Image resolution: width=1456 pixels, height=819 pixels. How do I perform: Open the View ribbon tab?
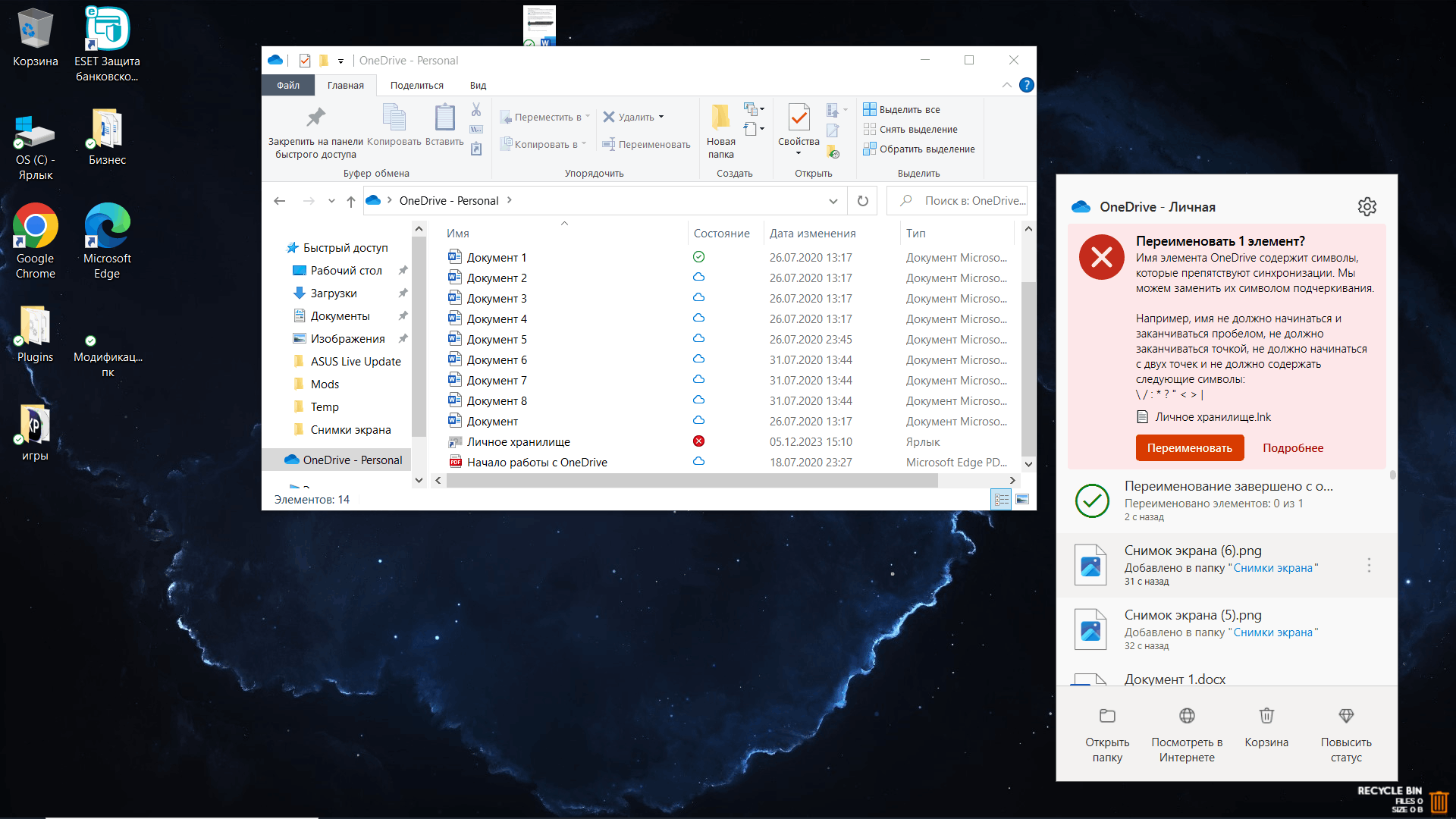pos(478,85)
